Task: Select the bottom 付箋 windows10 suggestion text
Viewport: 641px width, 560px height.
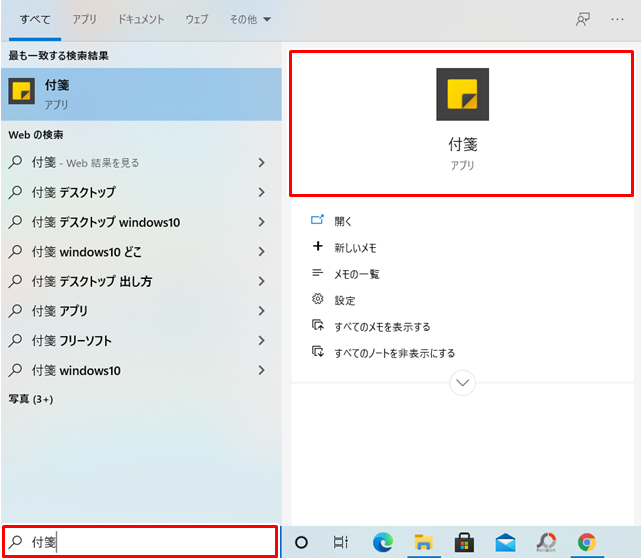Action: [x=76, y=370]
